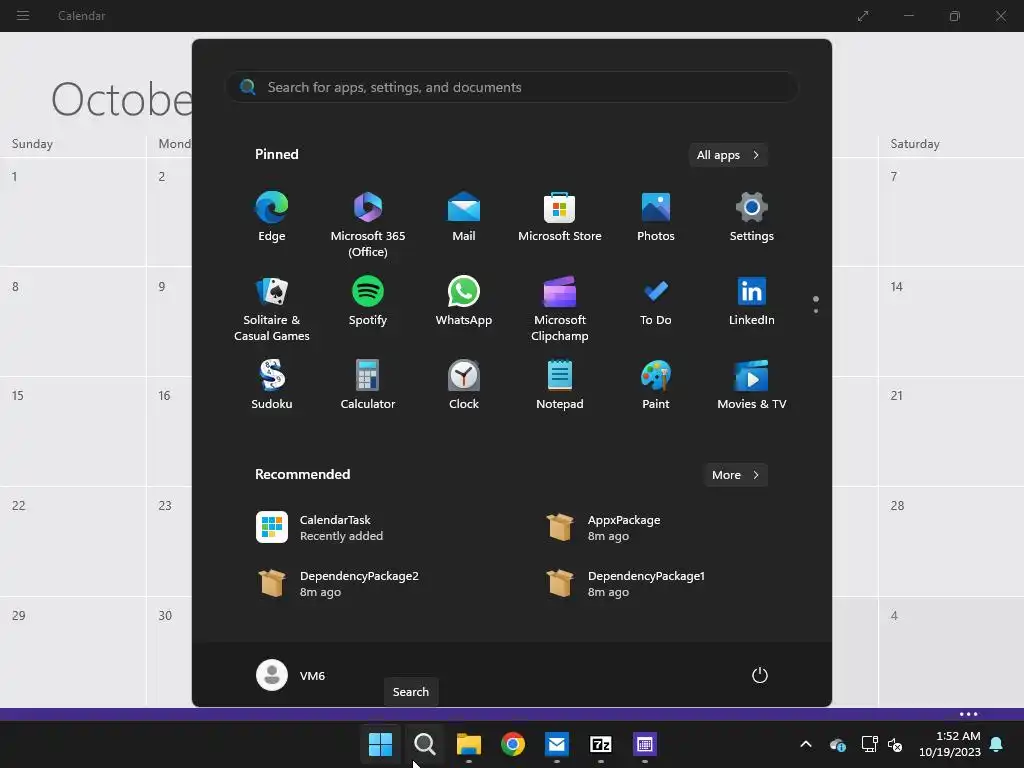
Task: Focus the Start menu search box
Action: [512, 88]
